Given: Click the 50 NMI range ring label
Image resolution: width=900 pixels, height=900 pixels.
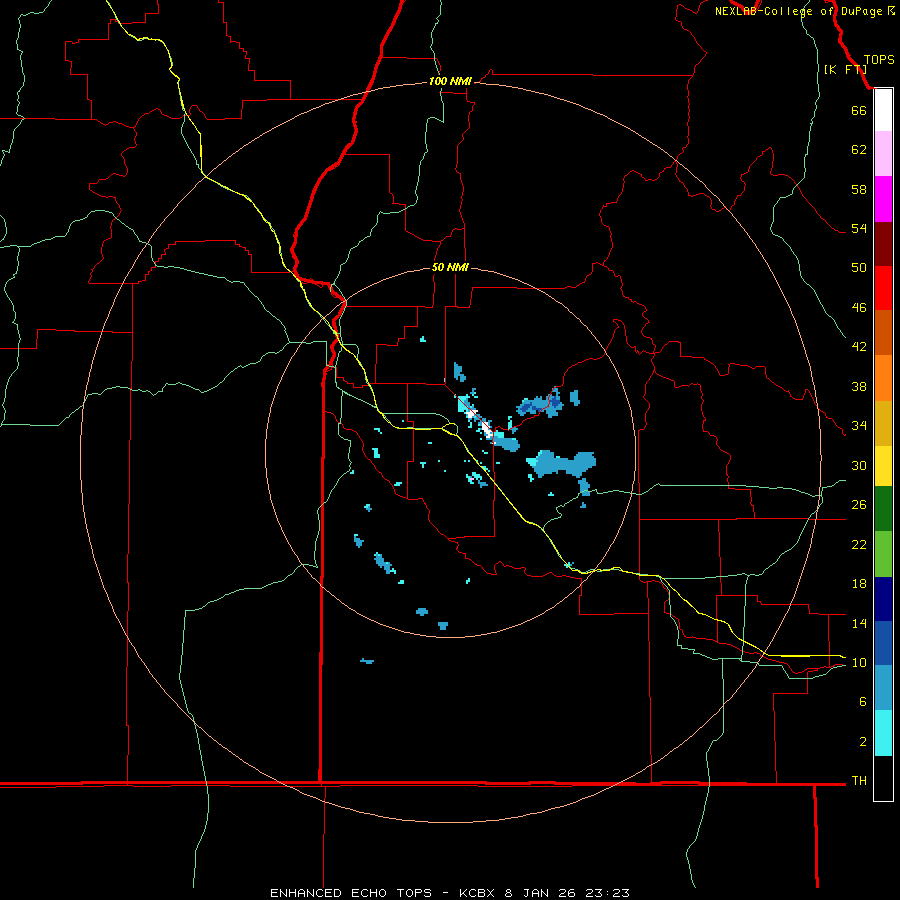Looking at the screenshot, I should click(450, 267).
